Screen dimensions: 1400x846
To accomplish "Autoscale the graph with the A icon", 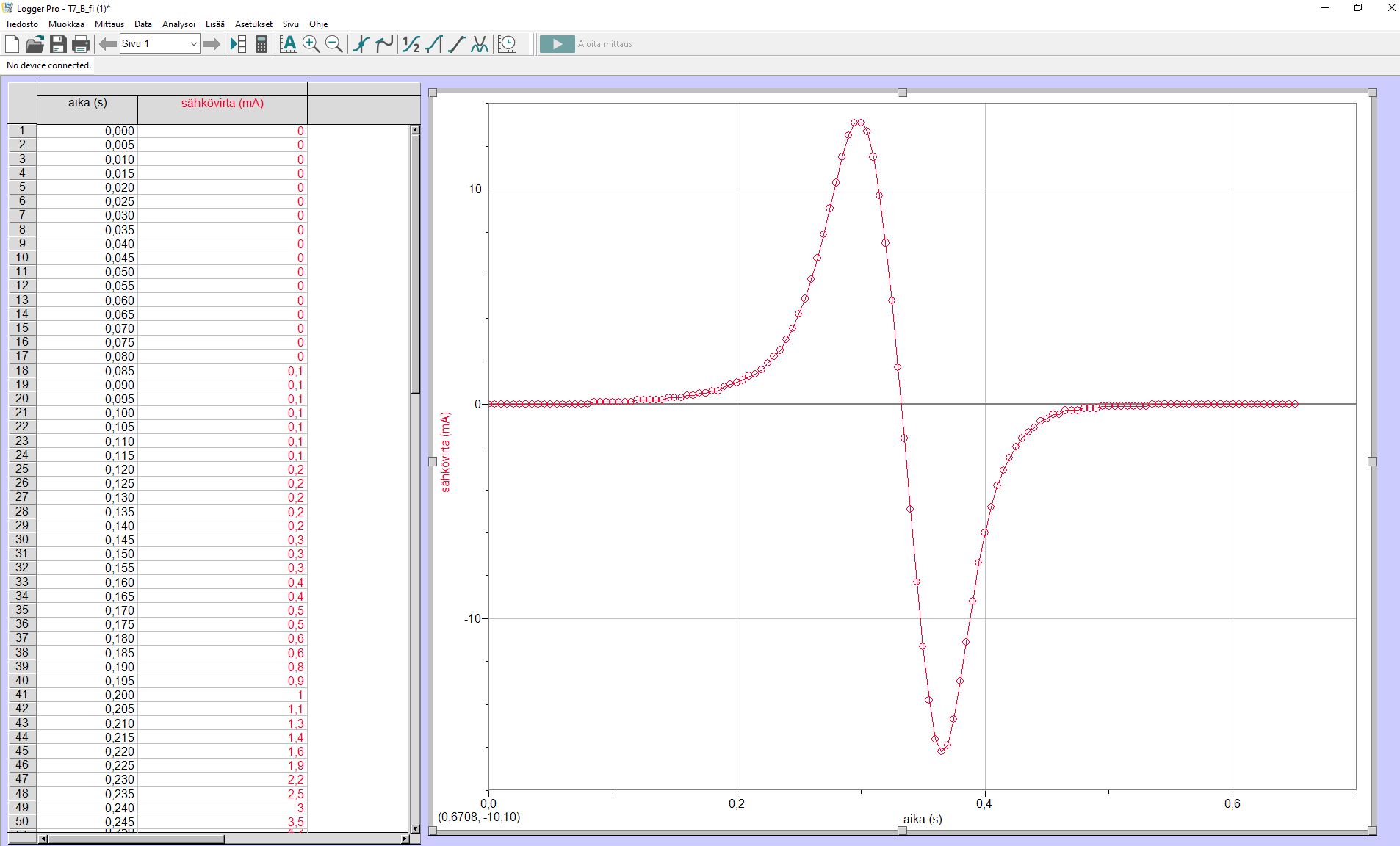I will tap(289, 44).
